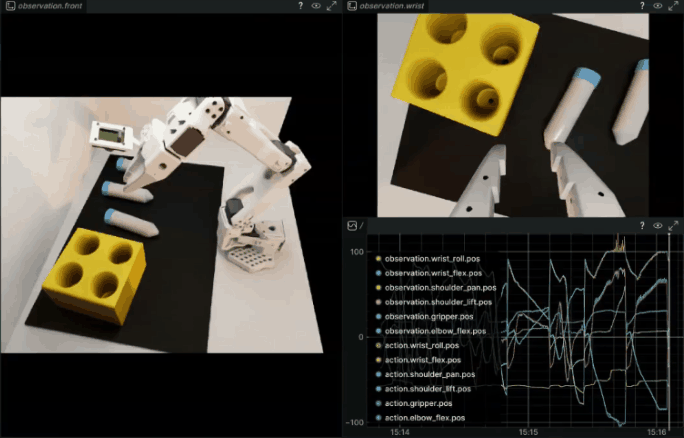684x438 pixels.
Task: Click the 15:15 time label on the plot axis
Action: pyautogui.click(x=527, y=431)
